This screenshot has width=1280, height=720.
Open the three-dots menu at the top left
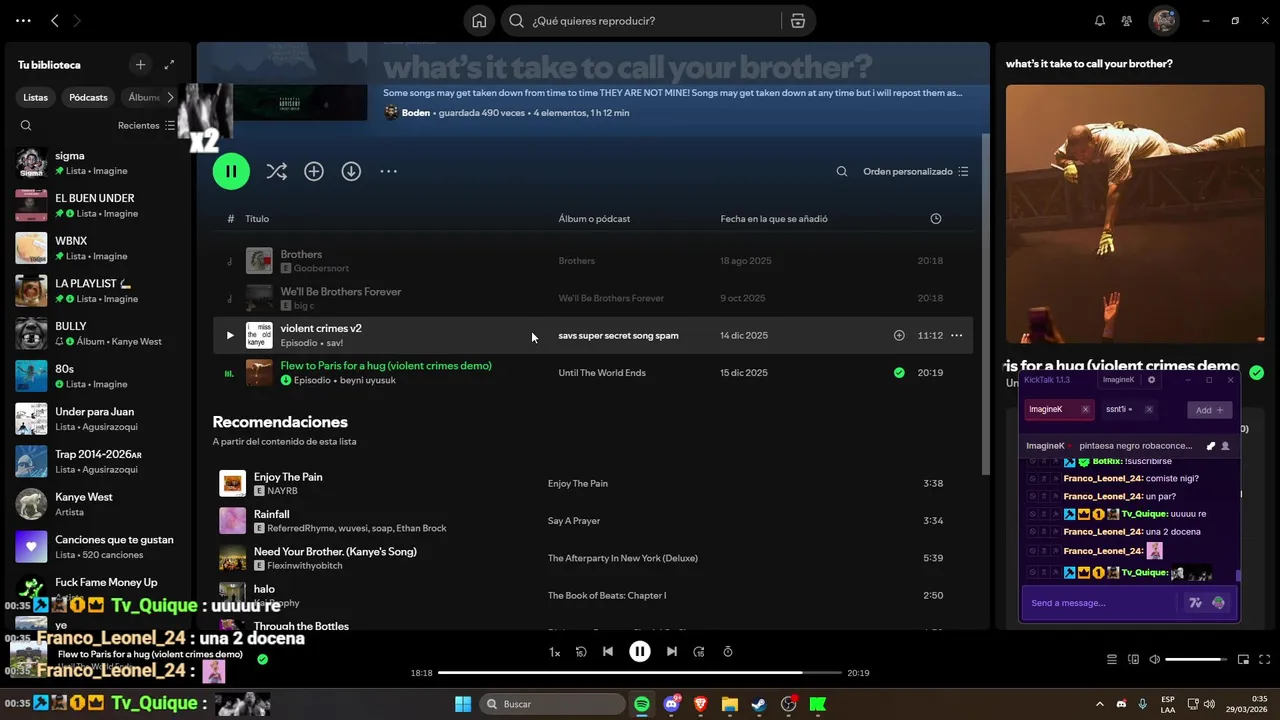24,21
